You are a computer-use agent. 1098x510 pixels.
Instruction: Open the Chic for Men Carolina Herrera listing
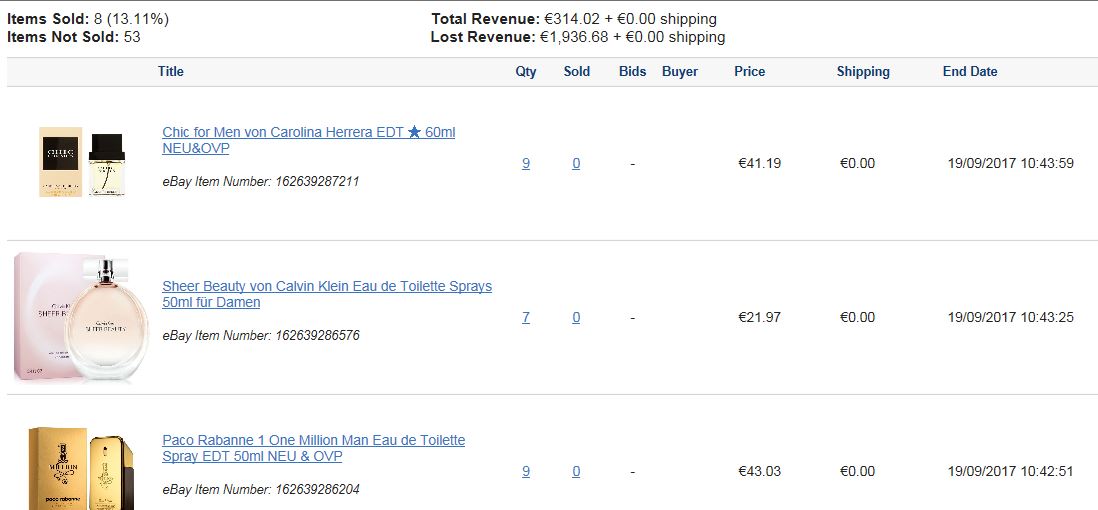(309, 140)
